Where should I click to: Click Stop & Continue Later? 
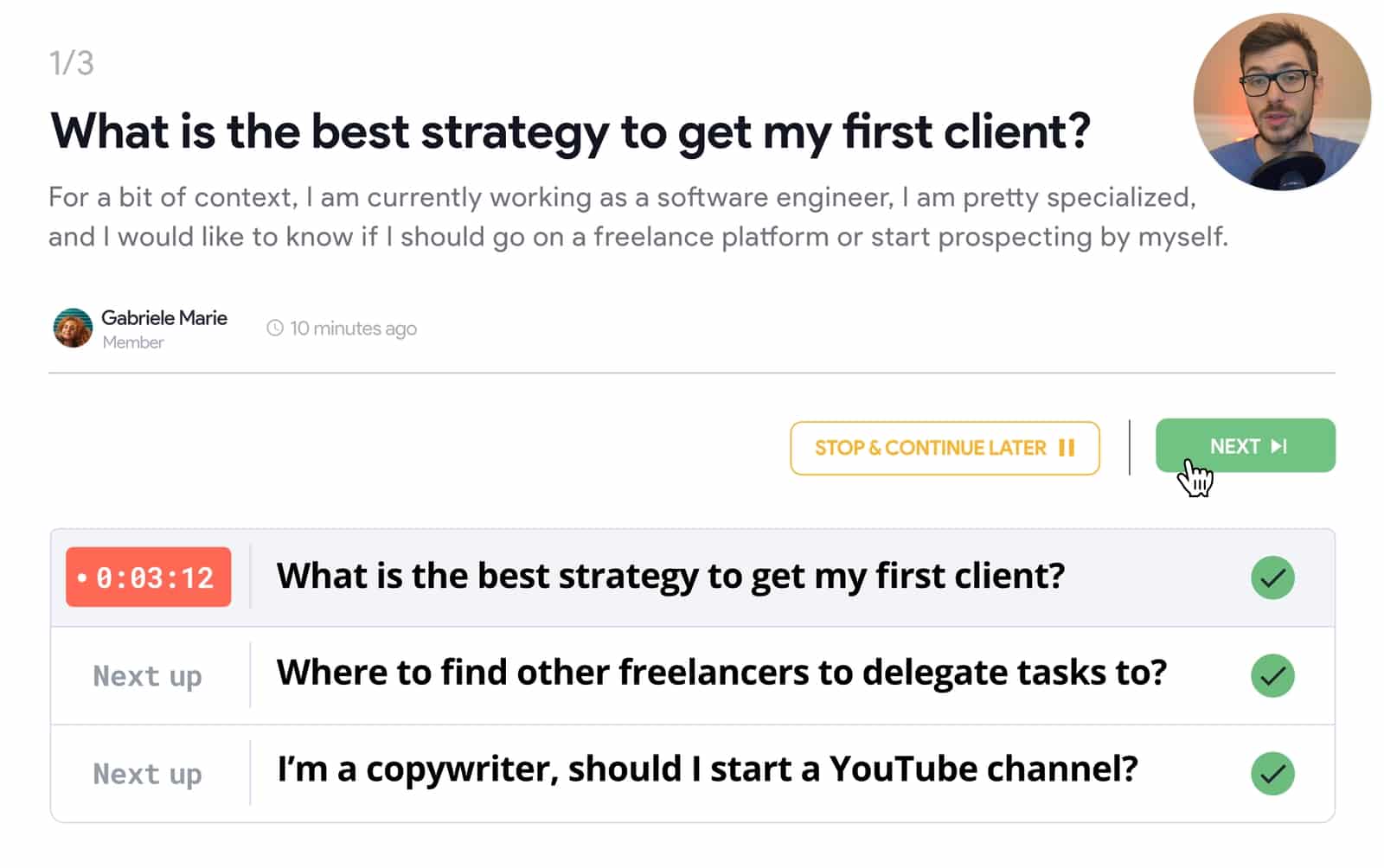[945, 448]
